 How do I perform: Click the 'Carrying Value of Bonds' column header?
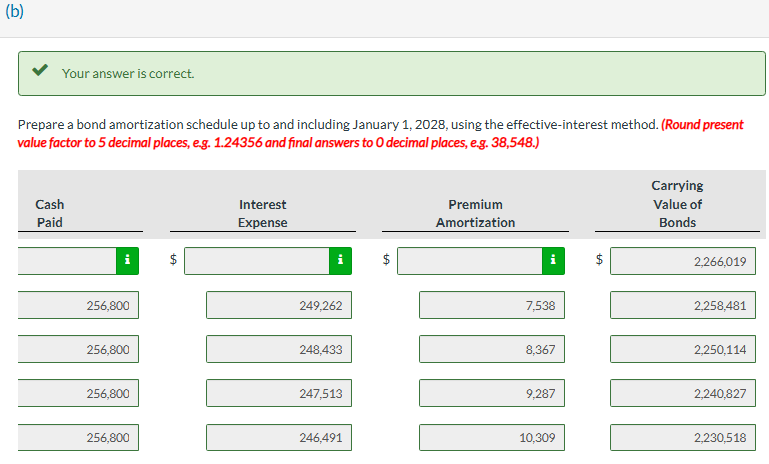tap(677, 204)
